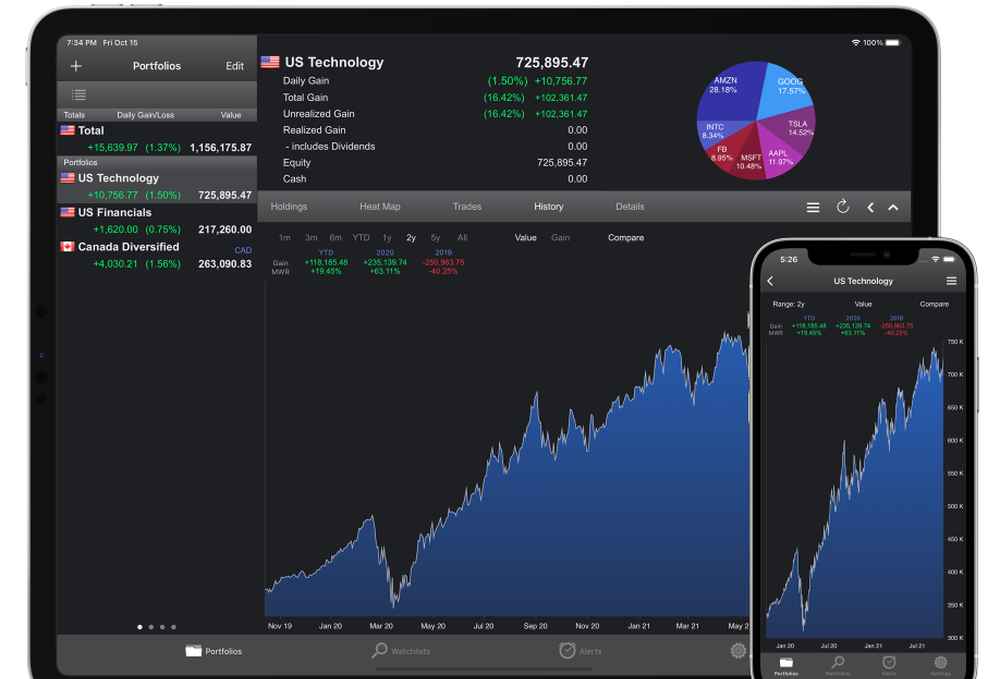1000x679 pixels.
Task: Tap the refresh icon above the chart
Action: (x=843, y=207)
